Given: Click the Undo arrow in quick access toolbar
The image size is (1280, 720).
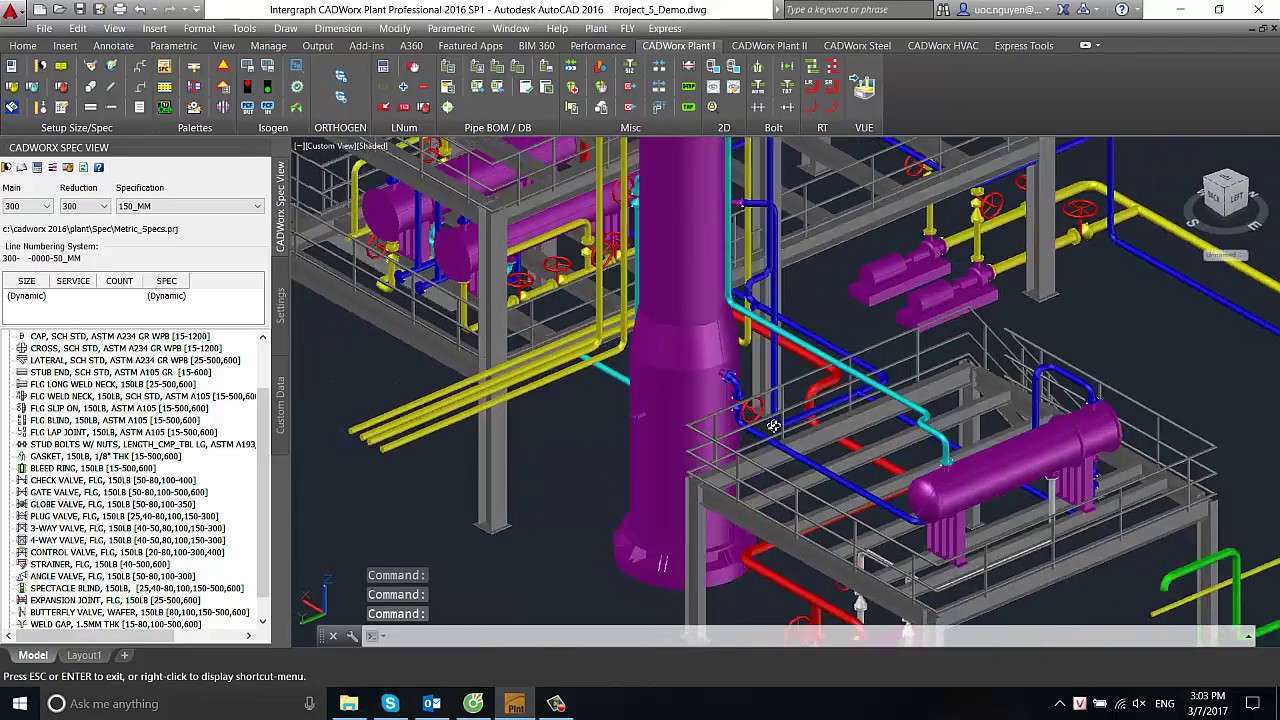Looking at the screenshot, I should [139, 9].
